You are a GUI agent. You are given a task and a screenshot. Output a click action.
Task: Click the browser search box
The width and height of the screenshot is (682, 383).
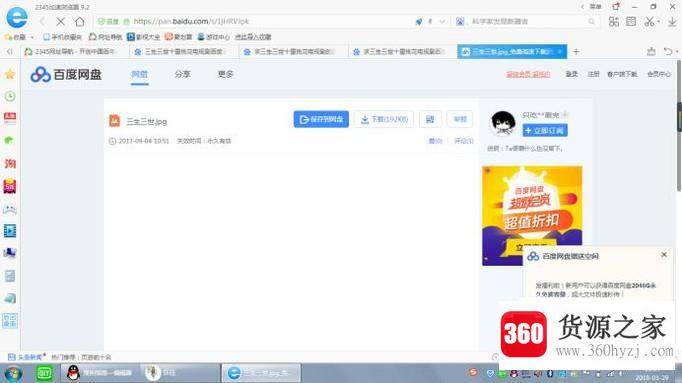coord(526,21)
